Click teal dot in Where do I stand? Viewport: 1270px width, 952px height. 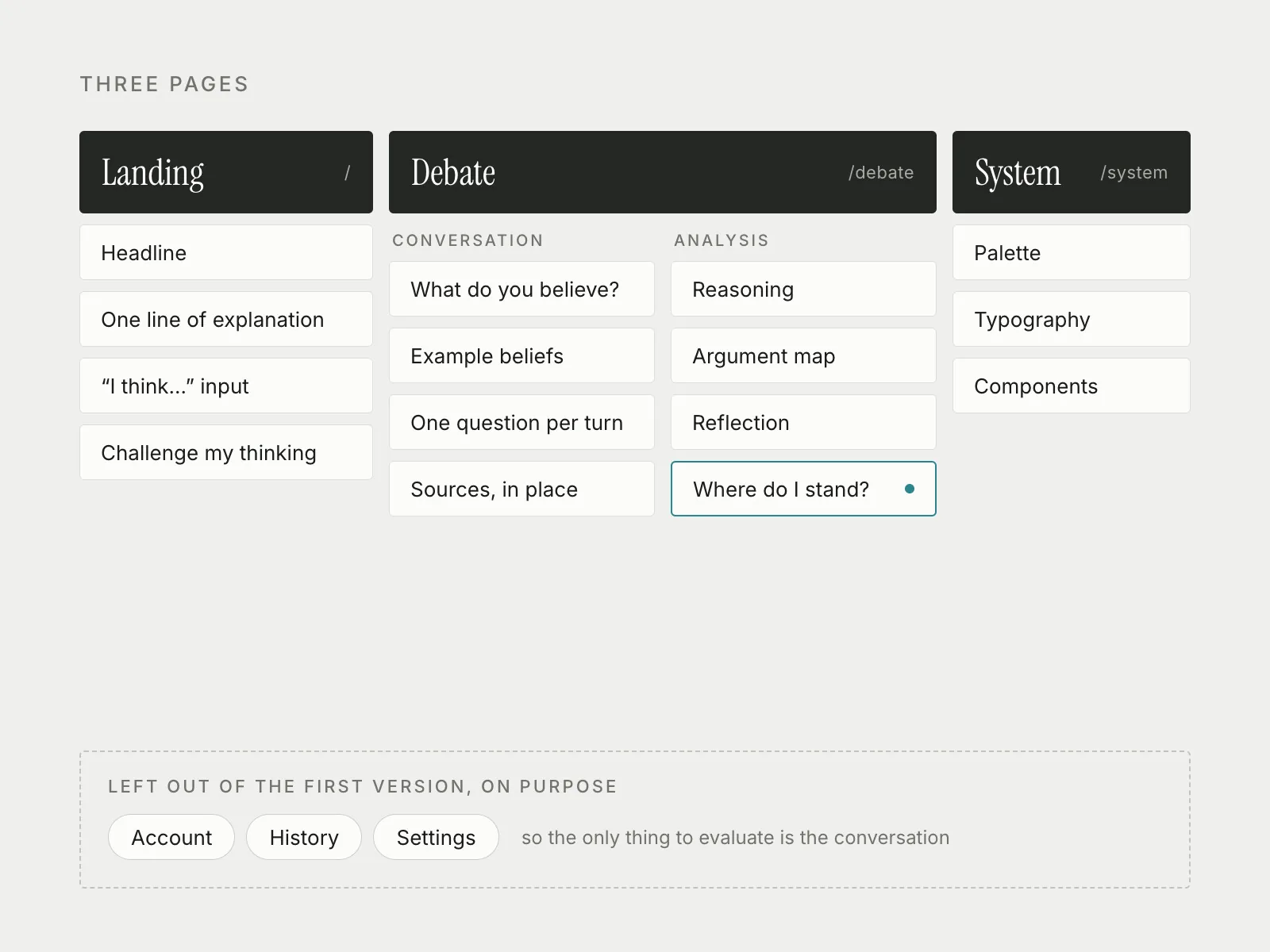(x=910, y=489)
